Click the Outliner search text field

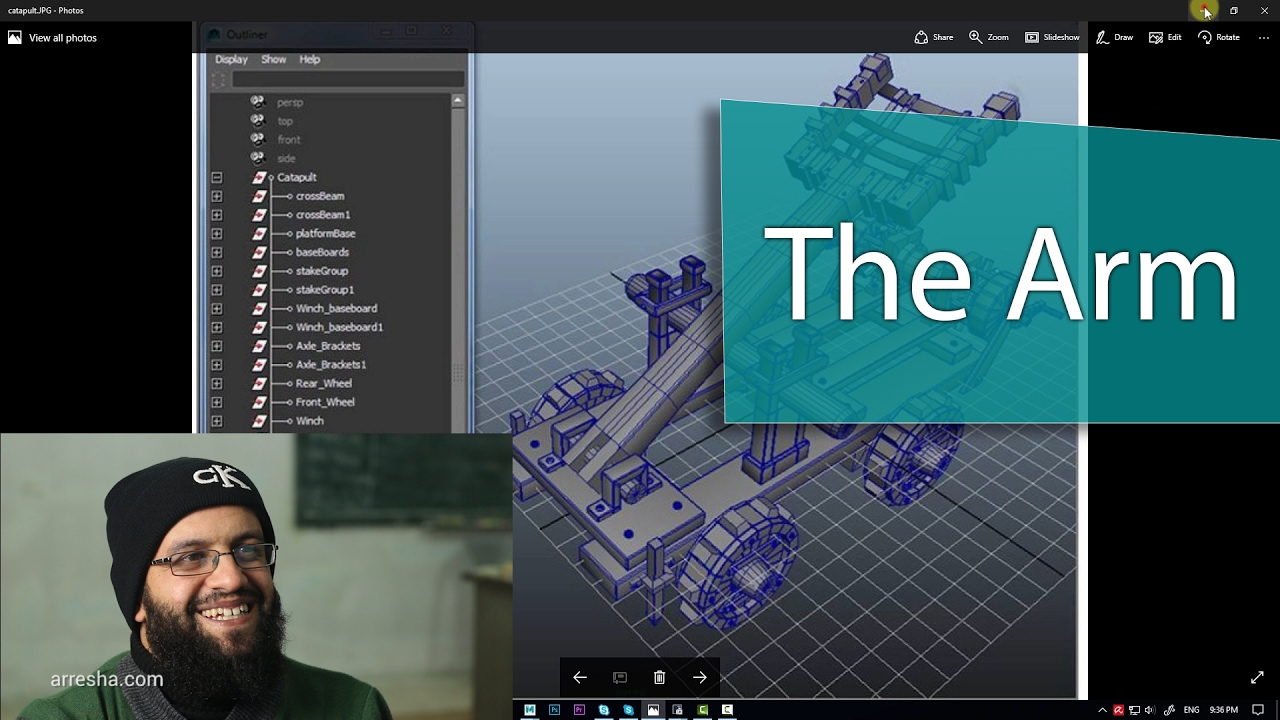tap(348, 79)
